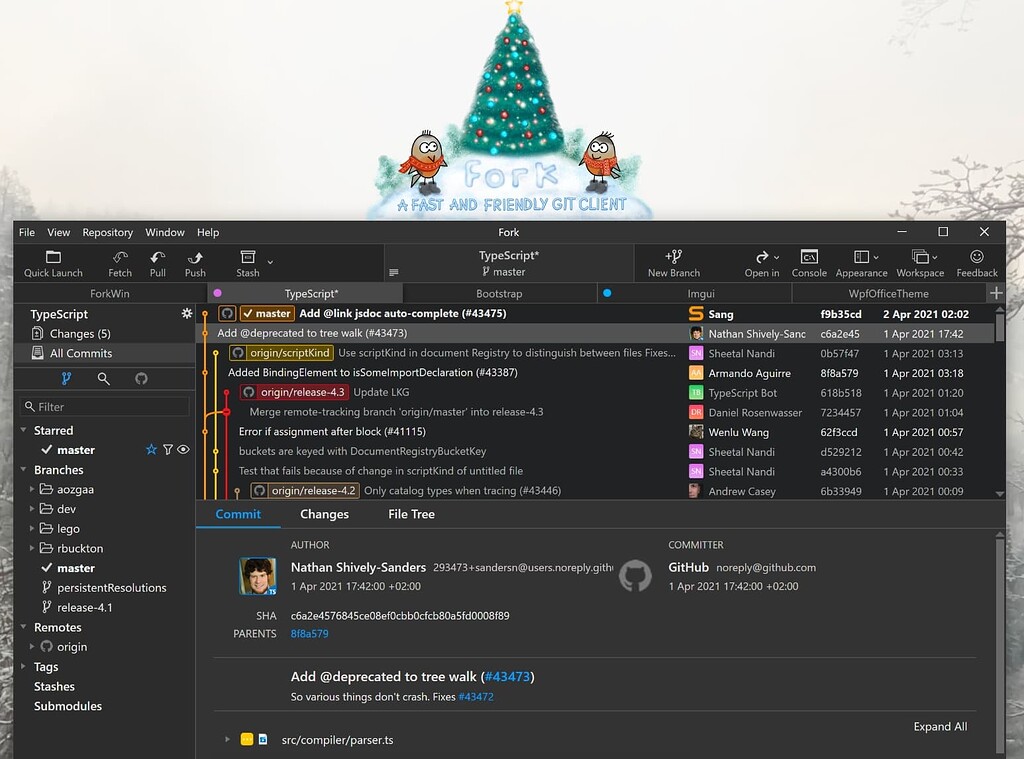Click the yellow modified status icon for parser.ts
Screen dimensions: 1024x759
coord(246,739)
